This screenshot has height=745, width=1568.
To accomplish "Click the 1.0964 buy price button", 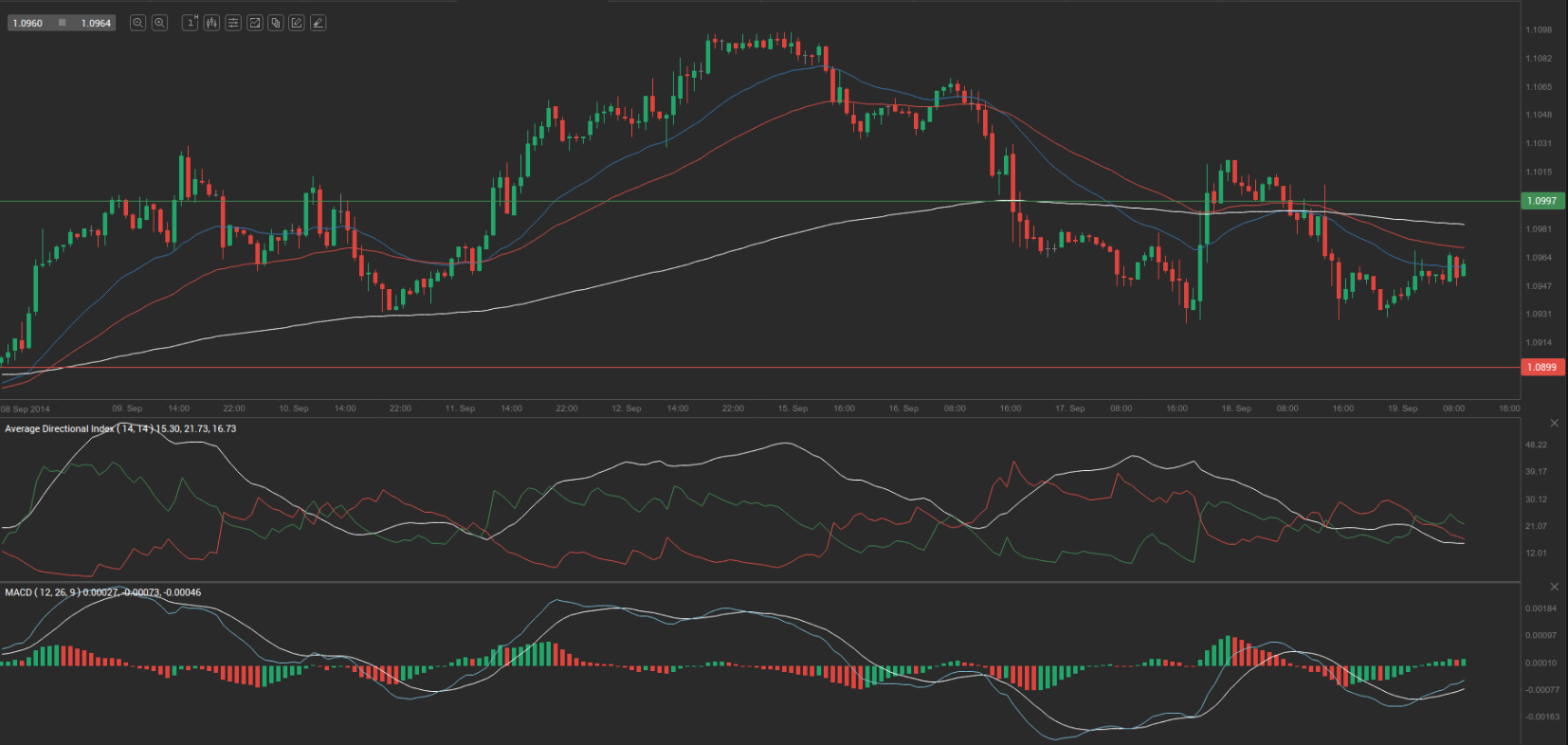I will point(96,23).
